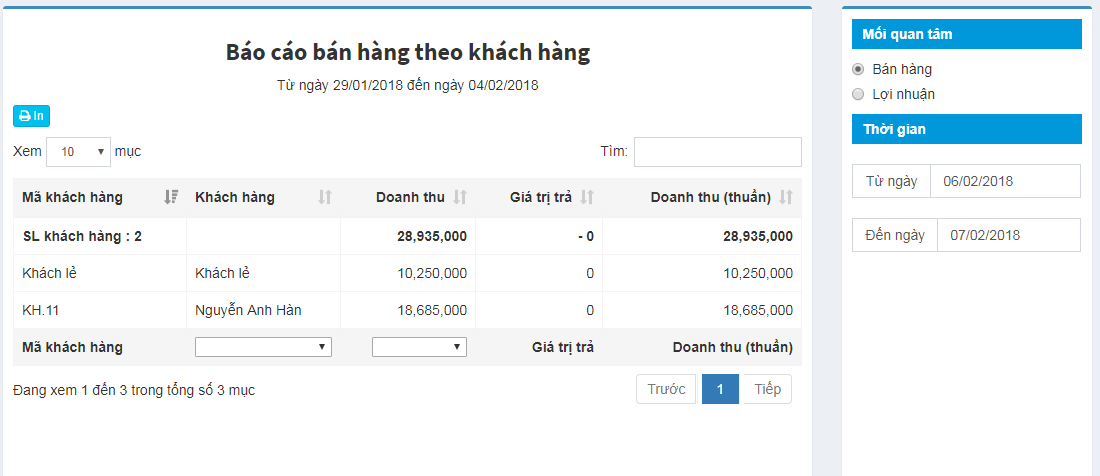This screenshot has width=1100, height=476.
Task: Sort by Doanh thu (thuần) column icon
Action: pos(786,198)
